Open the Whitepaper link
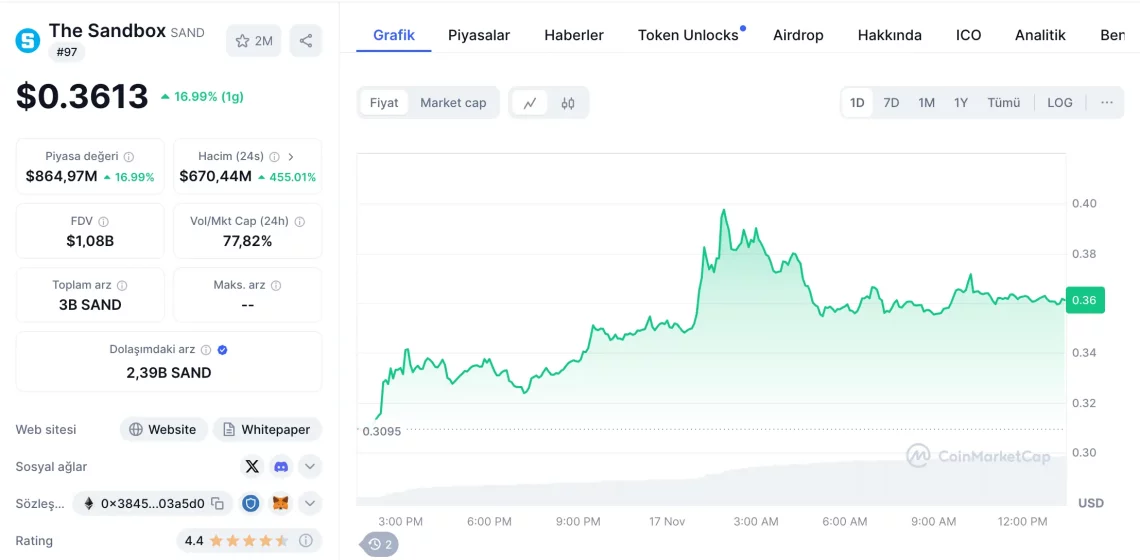Screen dimensions: 1140x560 (266, 429)
